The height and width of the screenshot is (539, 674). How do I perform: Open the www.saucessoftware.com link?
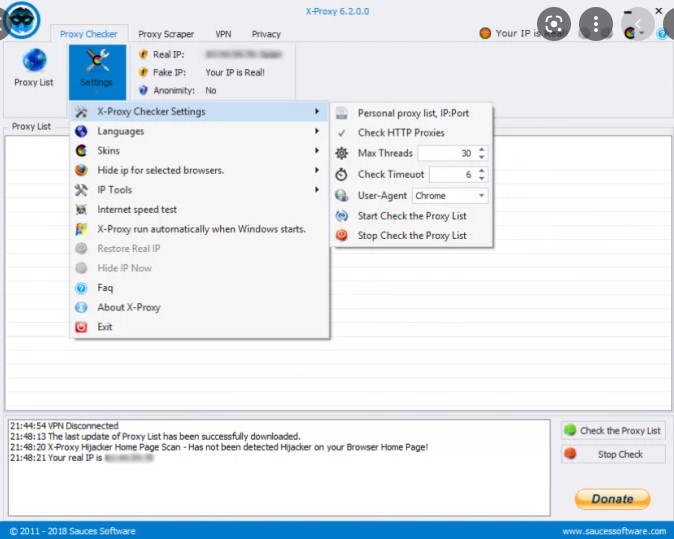614,532
